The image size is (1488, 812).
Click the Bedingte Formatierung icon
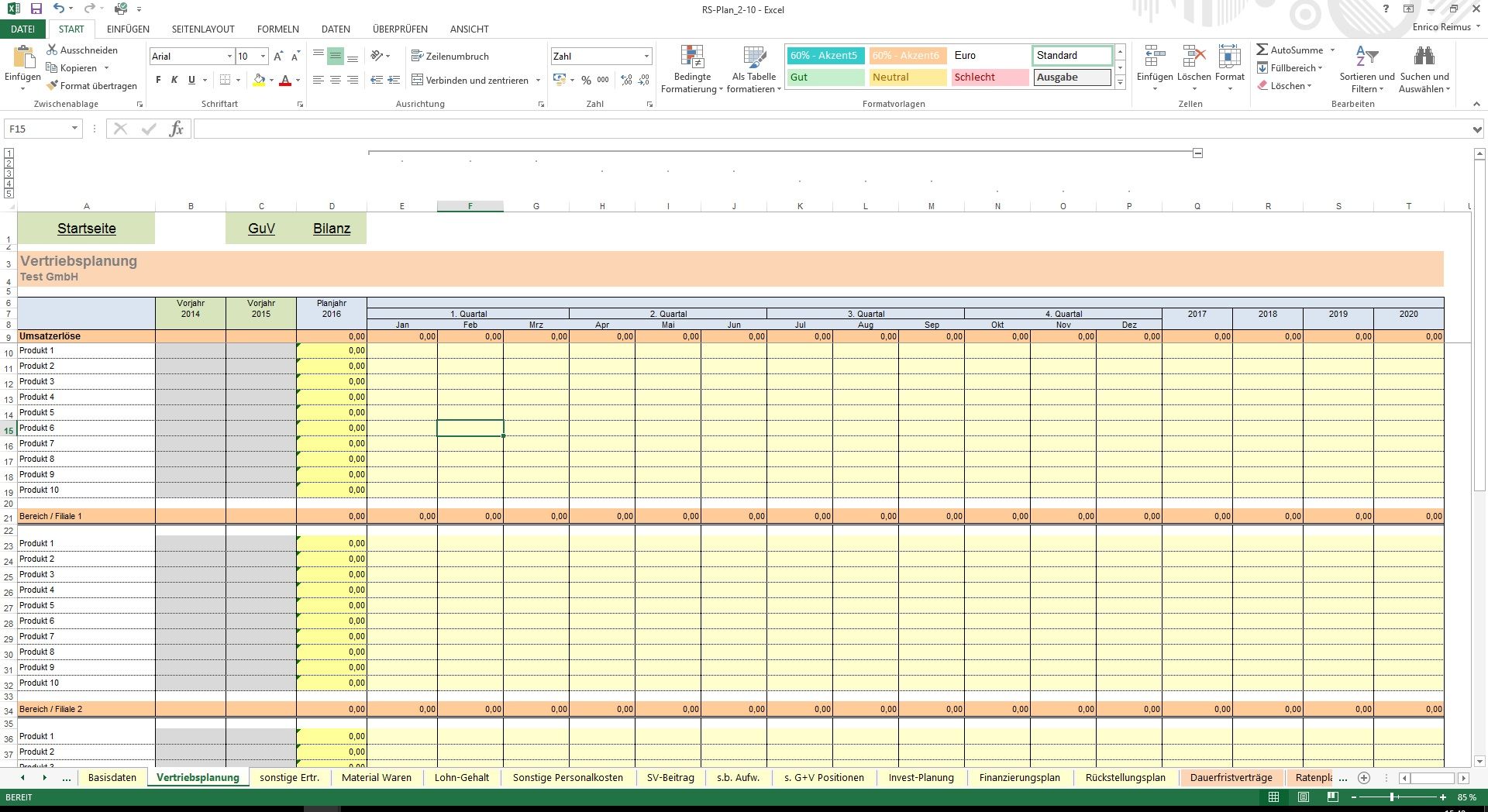pyautogui.click(x=692, y=57)
